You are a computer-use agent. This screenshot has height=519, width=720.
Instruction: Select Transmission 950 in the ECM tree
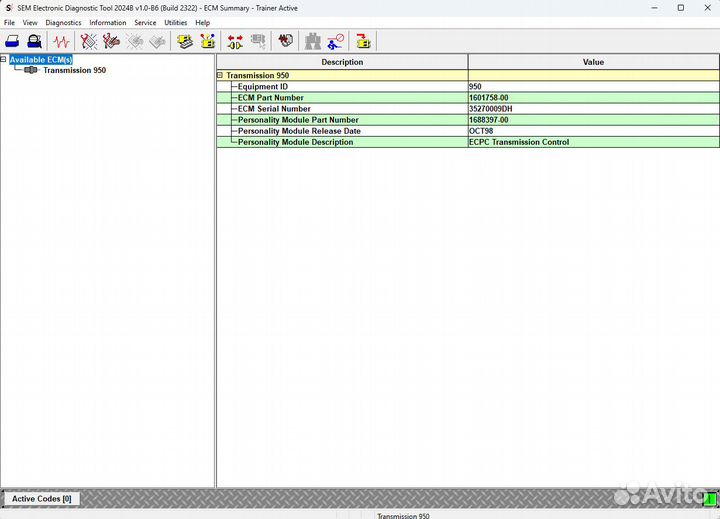(x=74, y=71)
